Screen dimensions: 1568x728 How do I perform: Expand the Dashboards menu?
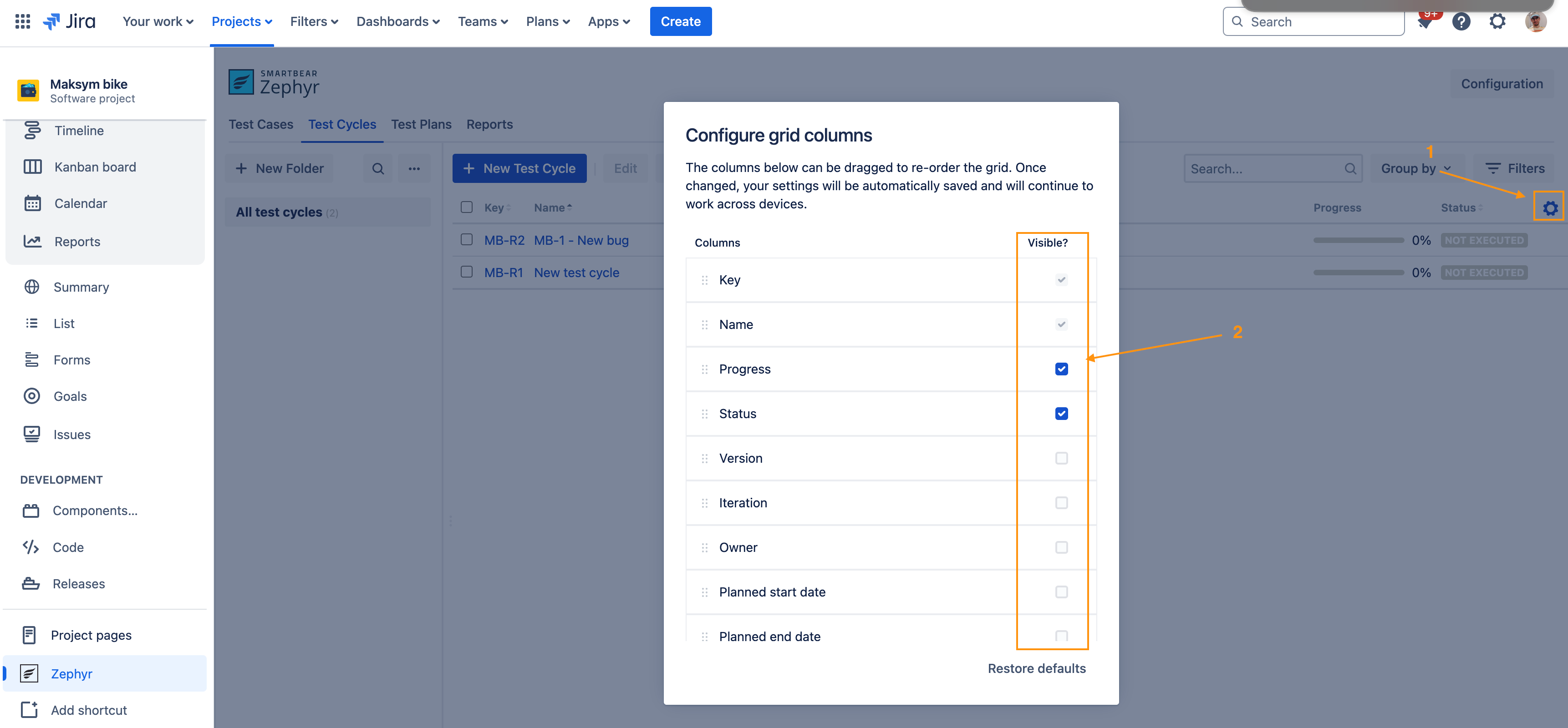click(397, 21)
